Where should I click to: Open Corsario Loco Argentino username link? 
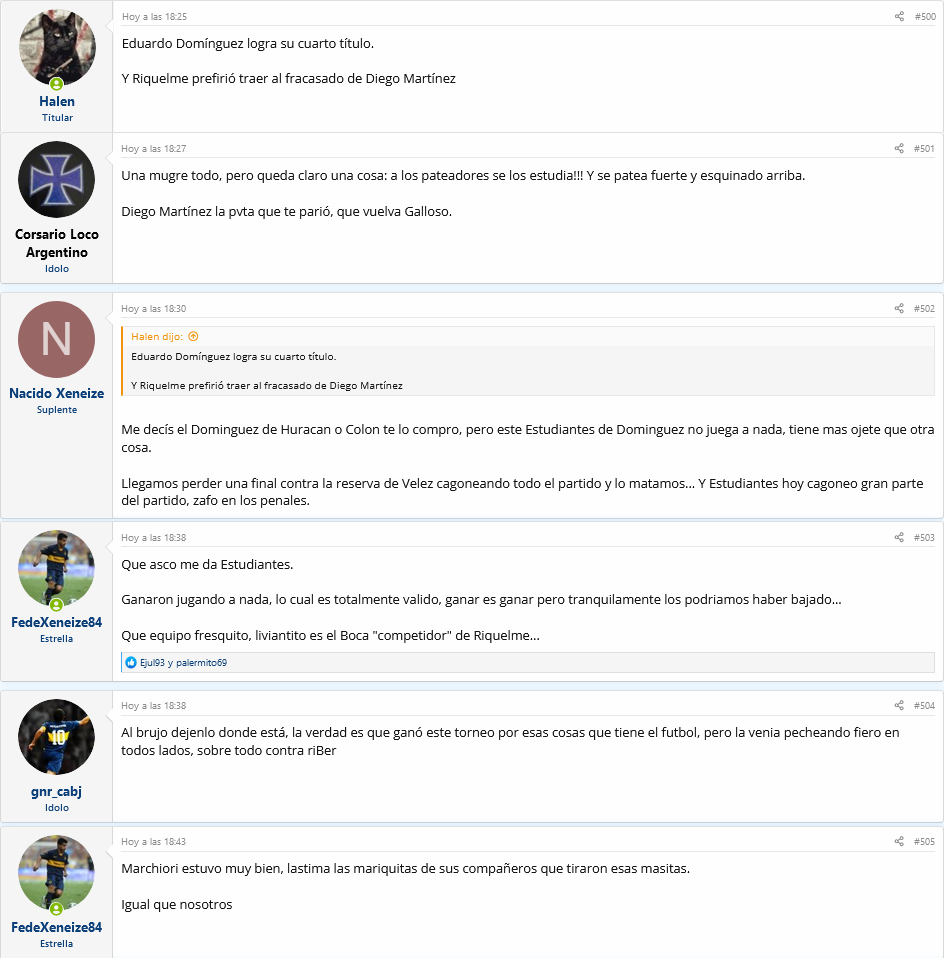pyautogui.click(x=57, y=243)
